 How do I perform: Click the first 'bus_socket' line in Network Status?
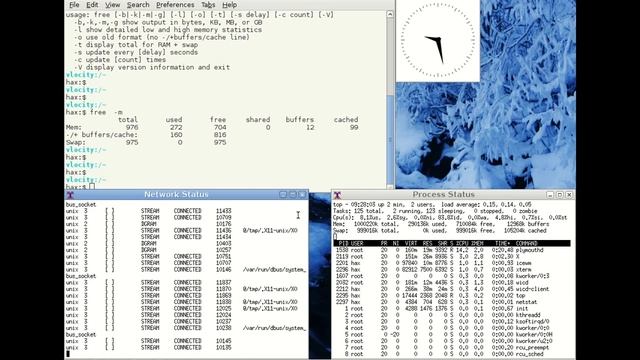[81, 205]
